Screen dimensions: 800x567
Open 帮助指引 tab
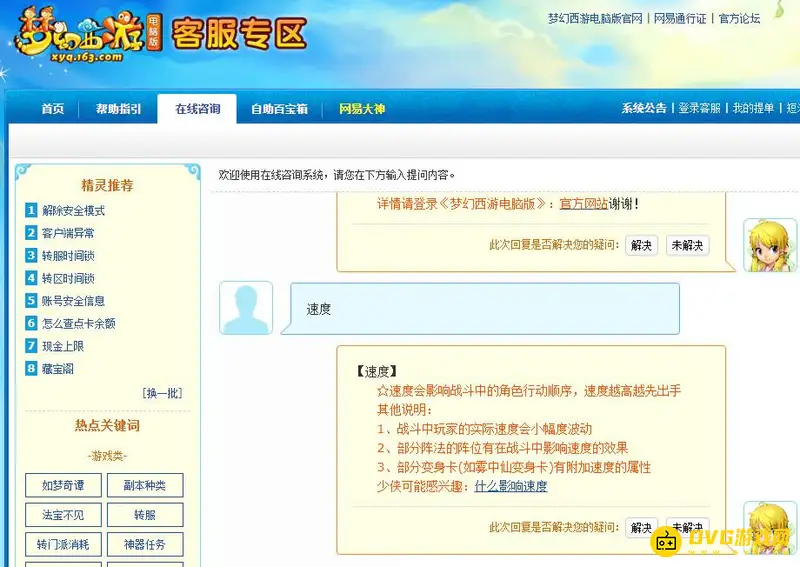[x=118, y=109]
